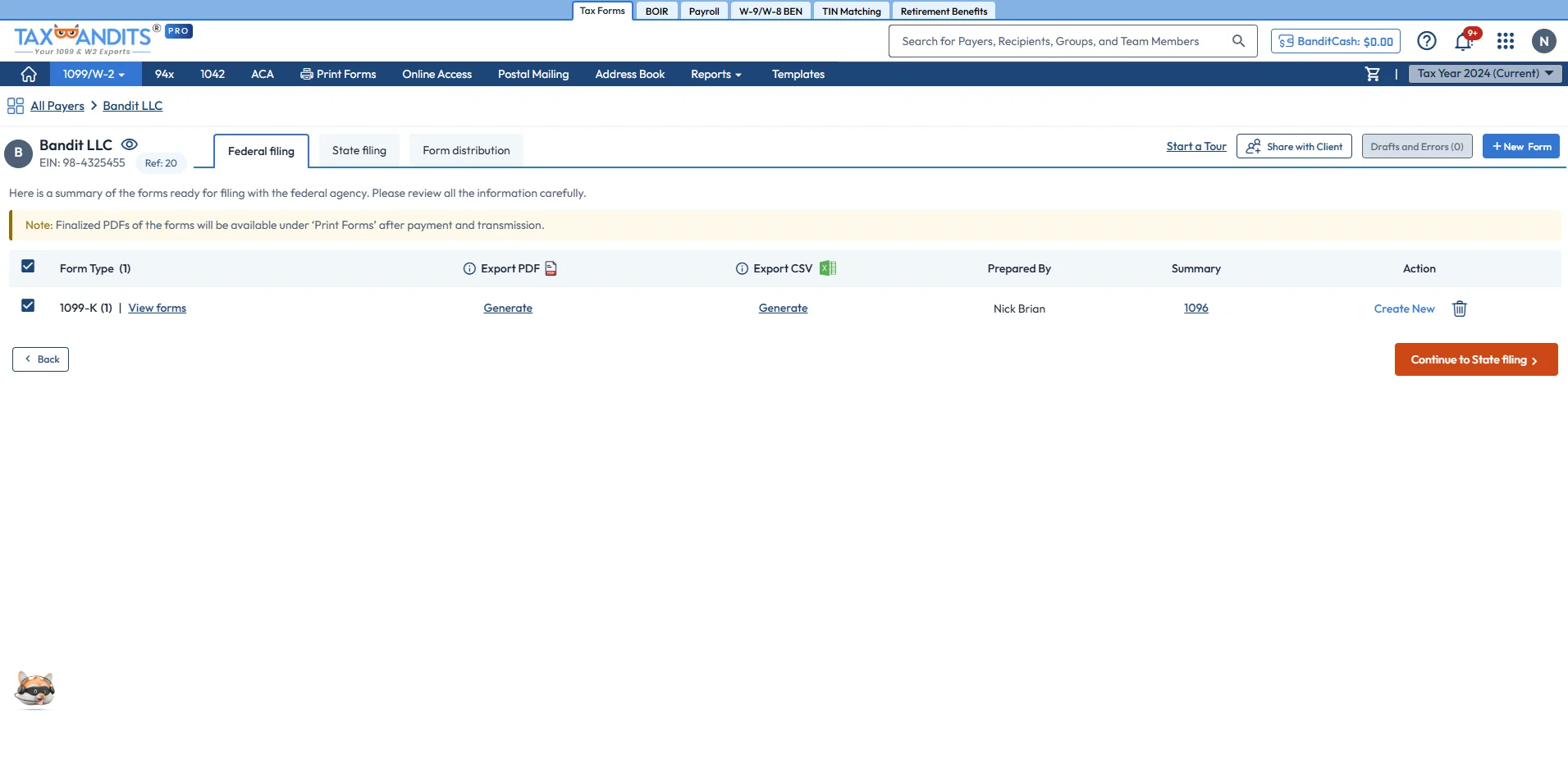The width and height of the screenshot is (1568, 768).
Task: Switch to the BOIR top tab
Action: (x=656, y=11)
